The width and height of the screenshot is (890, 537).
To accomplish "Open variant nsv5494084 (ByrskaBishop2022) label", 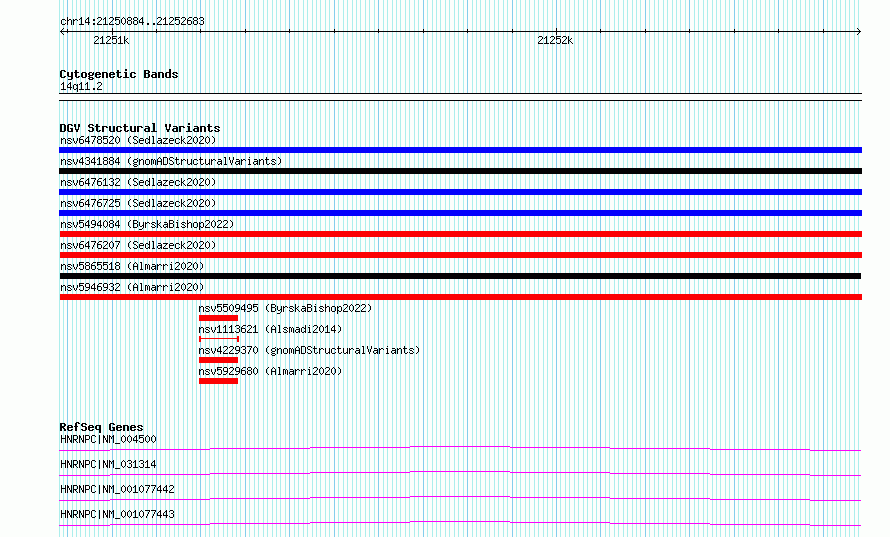I will click(x=147, y=224).
